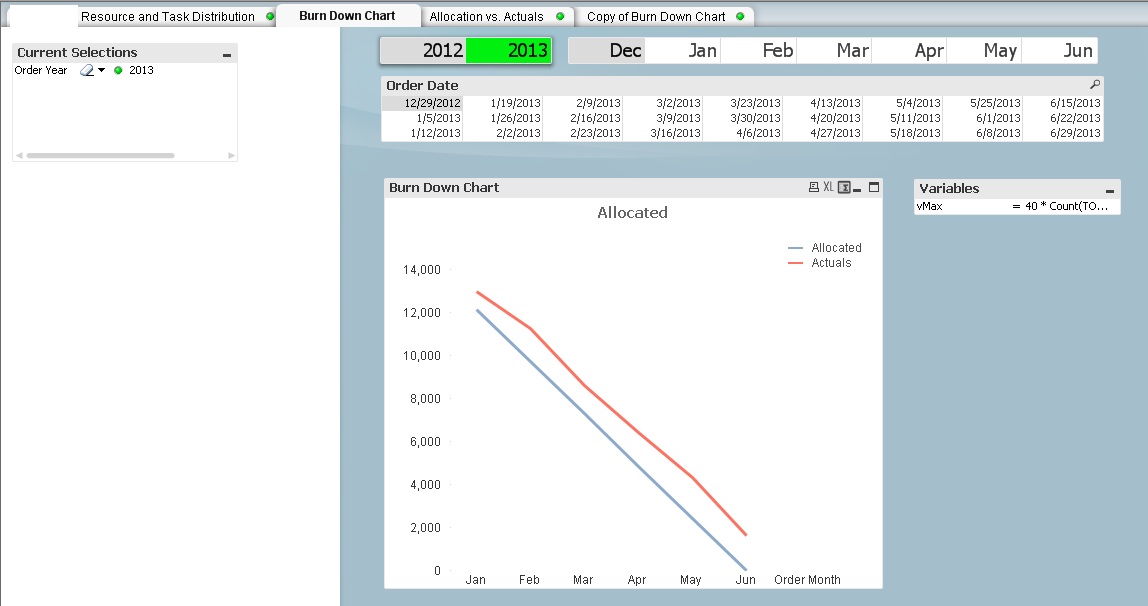The width and height of the screenshot is (1148, 606).
Task: Select order date 2/2/2013
Action: pyautogui.click(x=502, y=133)
